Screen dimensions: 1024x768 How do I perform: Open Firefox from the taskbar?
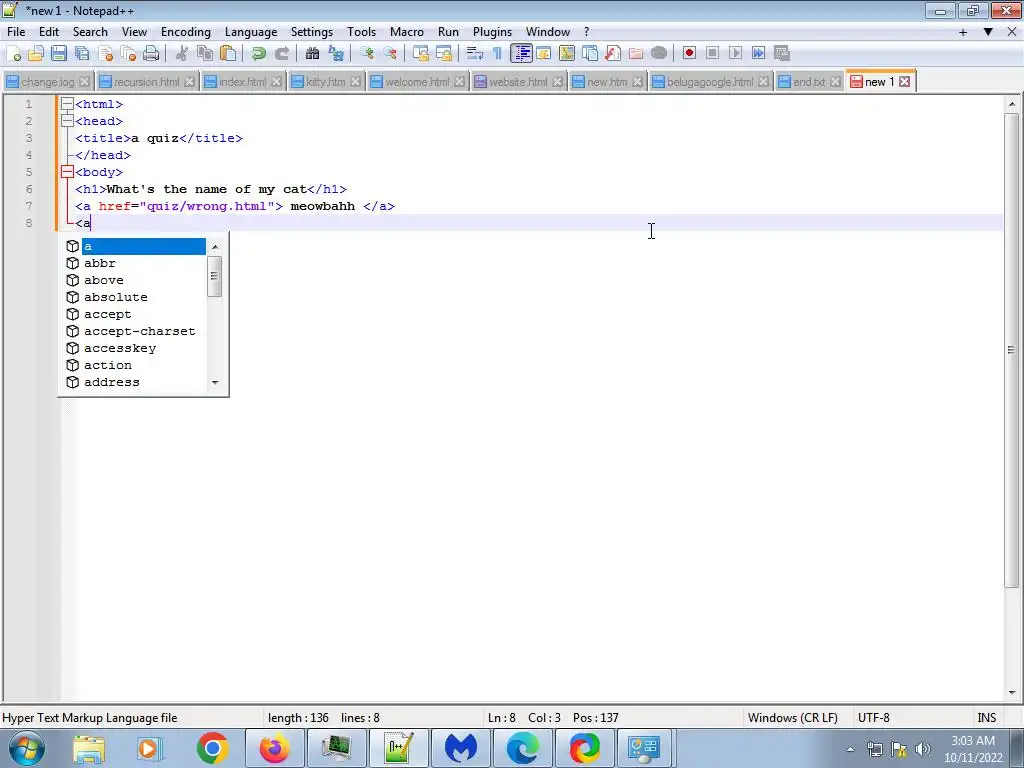pos(274,748)
